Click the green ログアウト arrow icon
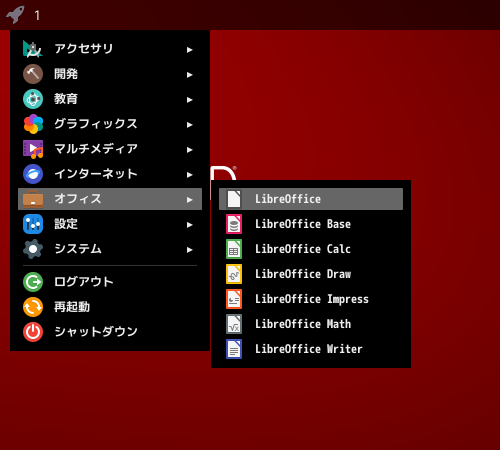500x450 pixels. tap(33, 282)
